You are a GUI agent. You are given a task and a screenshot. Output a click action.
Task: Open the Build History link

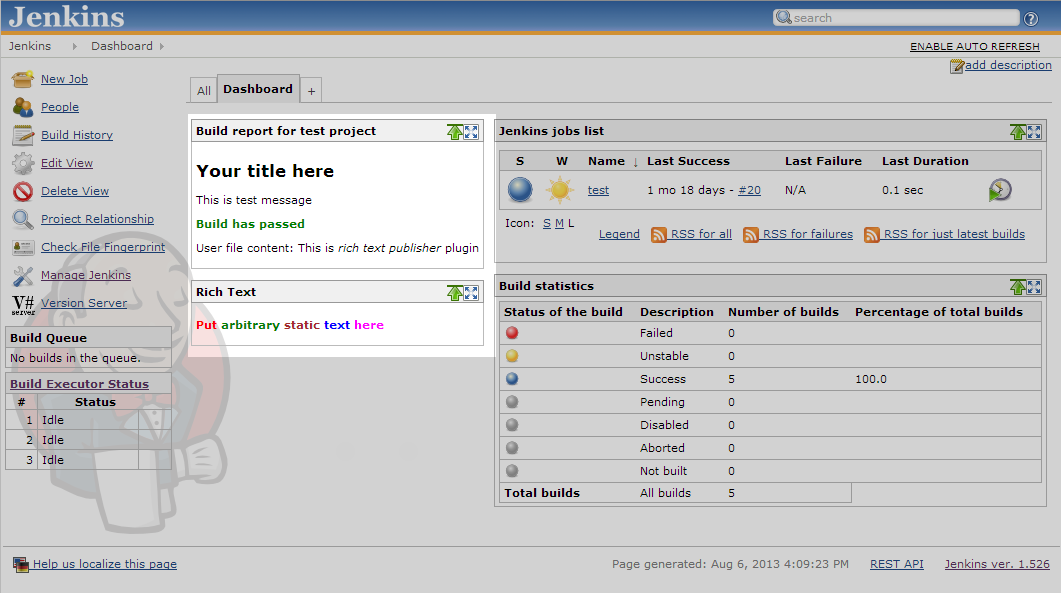click(76, 135)
